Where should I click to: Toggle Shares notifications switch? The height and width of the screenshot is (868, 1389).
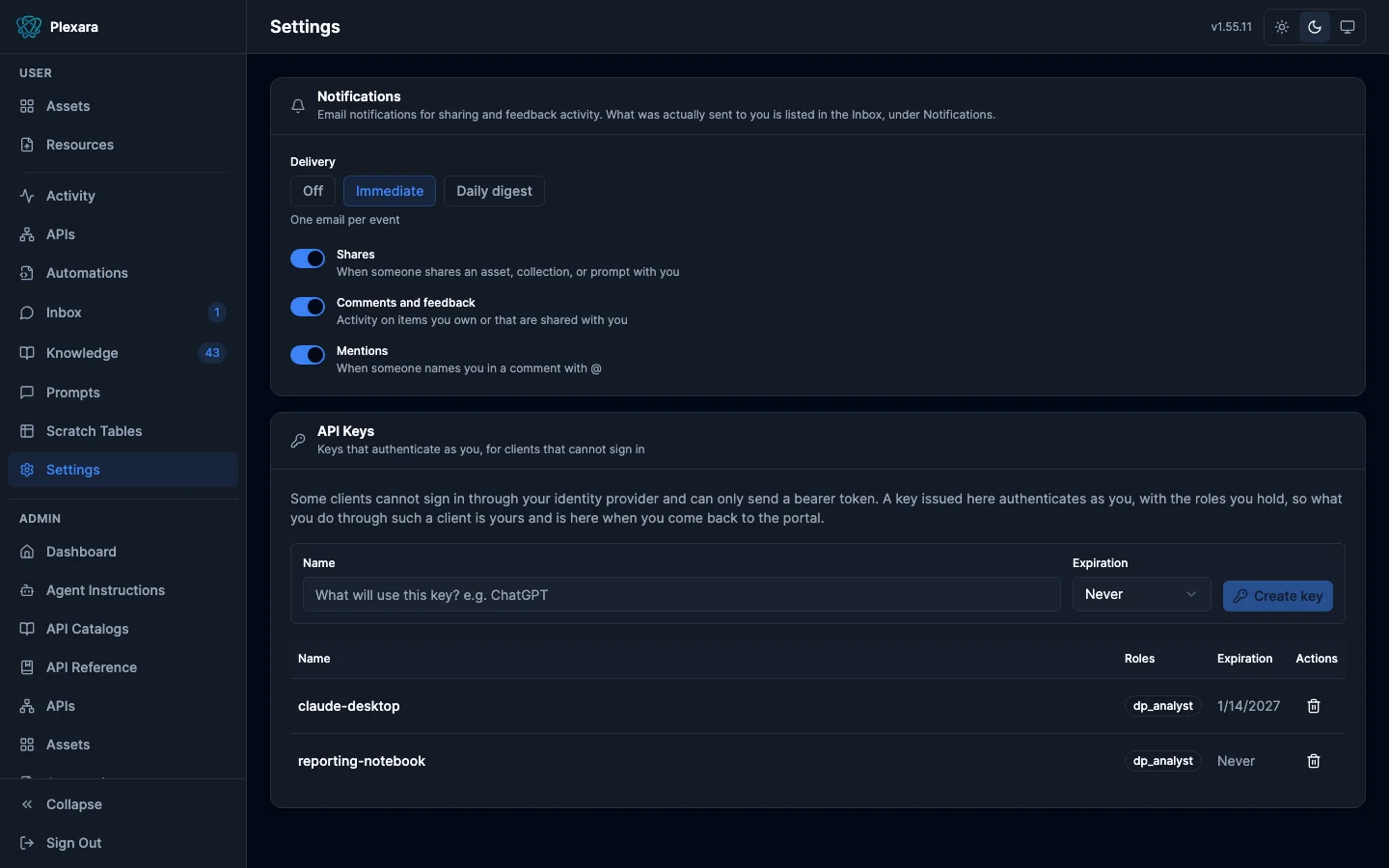coord(308,258)
